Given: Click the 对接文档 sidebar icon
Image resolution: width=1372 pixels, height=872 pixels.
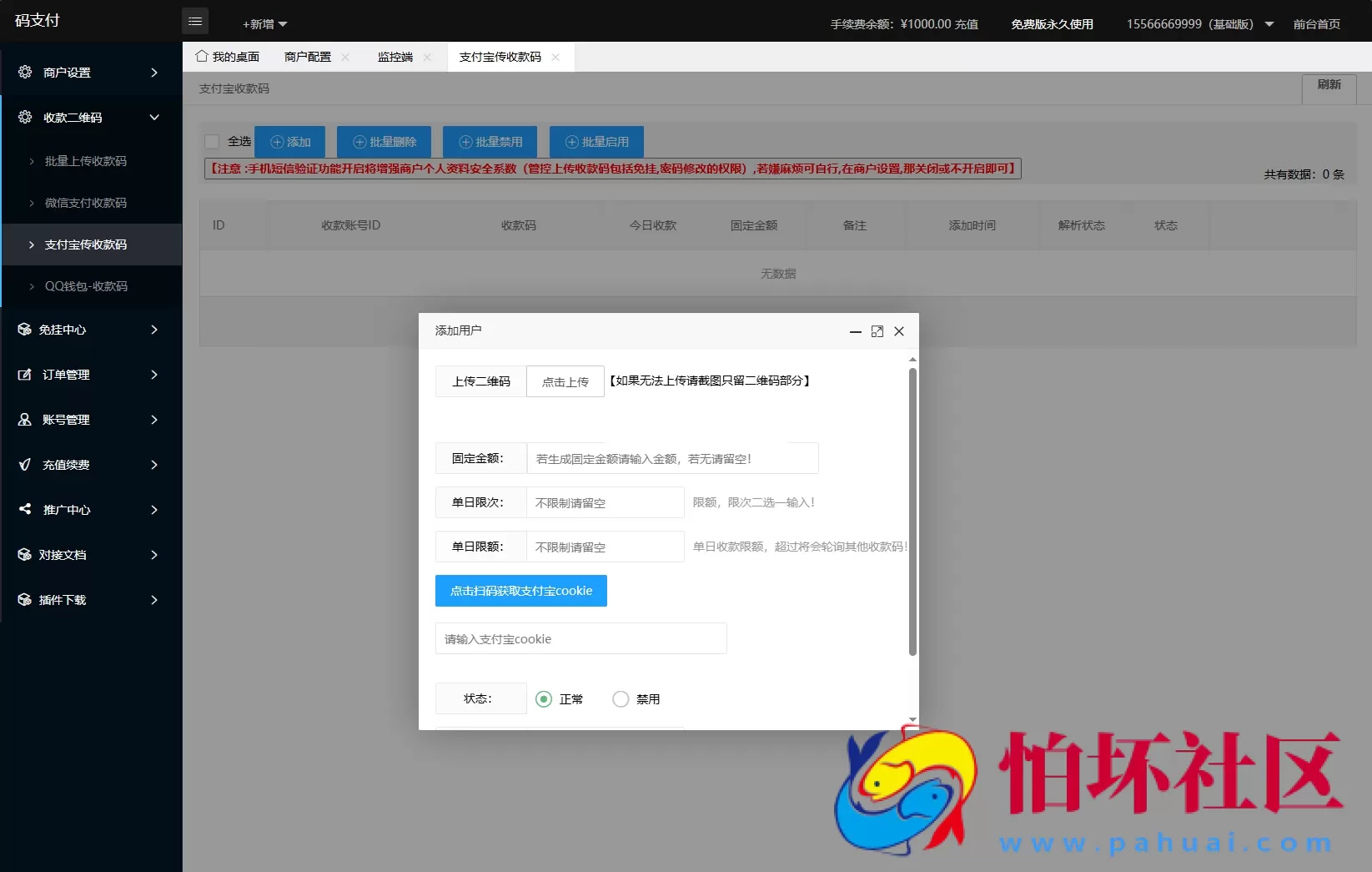Looking at the screenshot, I should (x=25, y=554).
